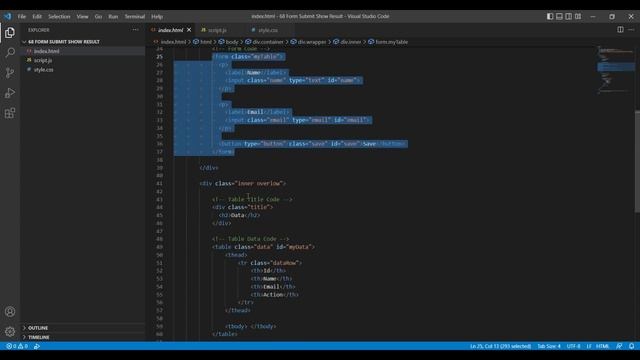
Task: Toggle secondary side bar visibility
Action: [x=569, y=16]
